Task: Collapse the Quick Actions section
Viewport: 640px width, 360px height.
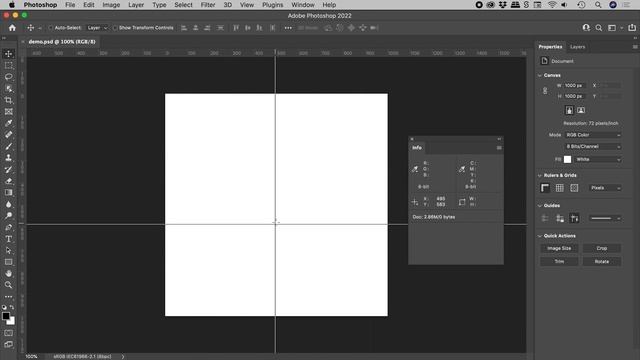Action: [540, 236]
